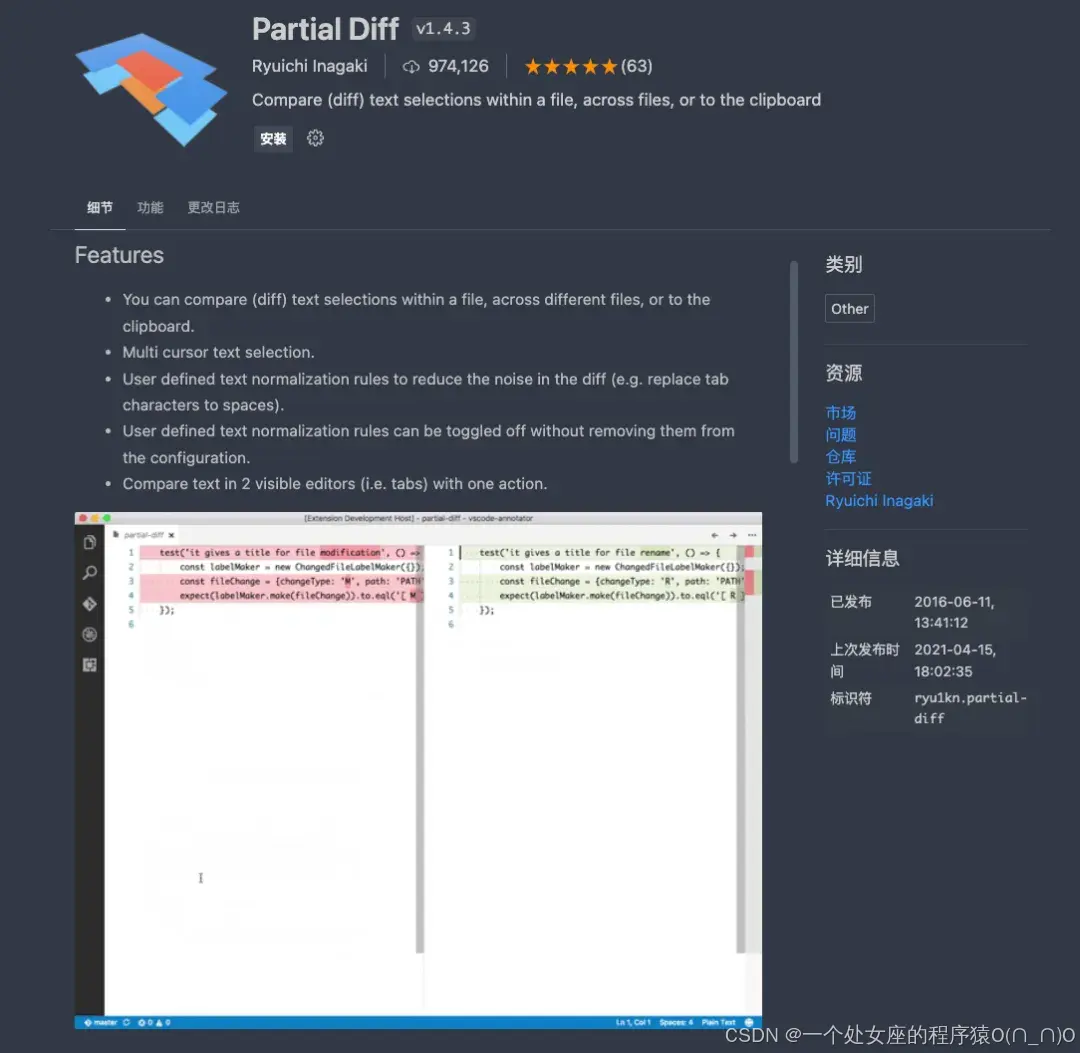
Task: Click the Spaces: 4 status item
Action: coord(676,1023)
